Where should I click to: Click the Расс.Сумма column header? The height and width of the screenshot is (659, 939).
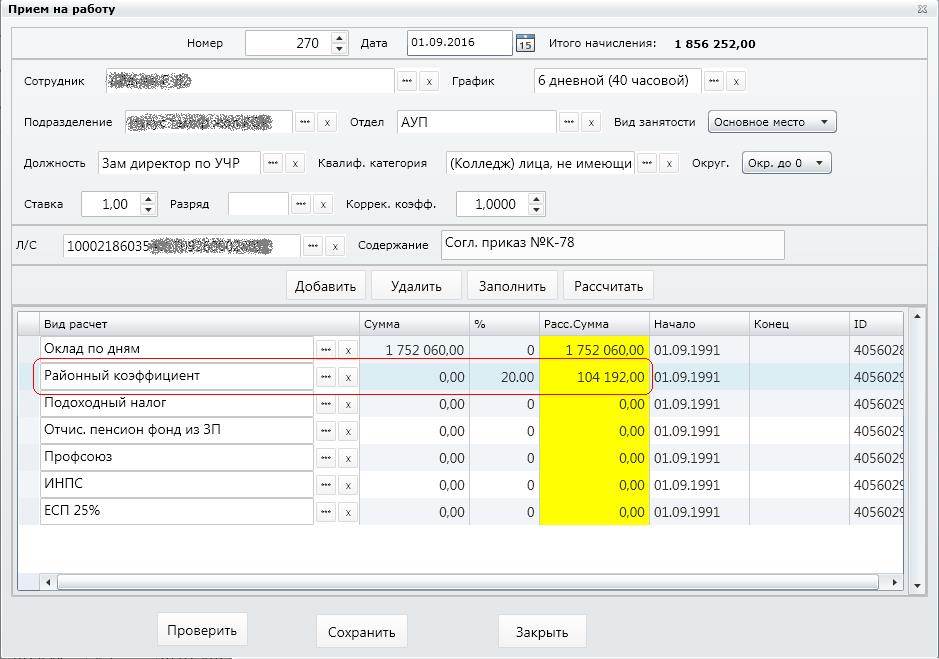click(x=594, y=324)
